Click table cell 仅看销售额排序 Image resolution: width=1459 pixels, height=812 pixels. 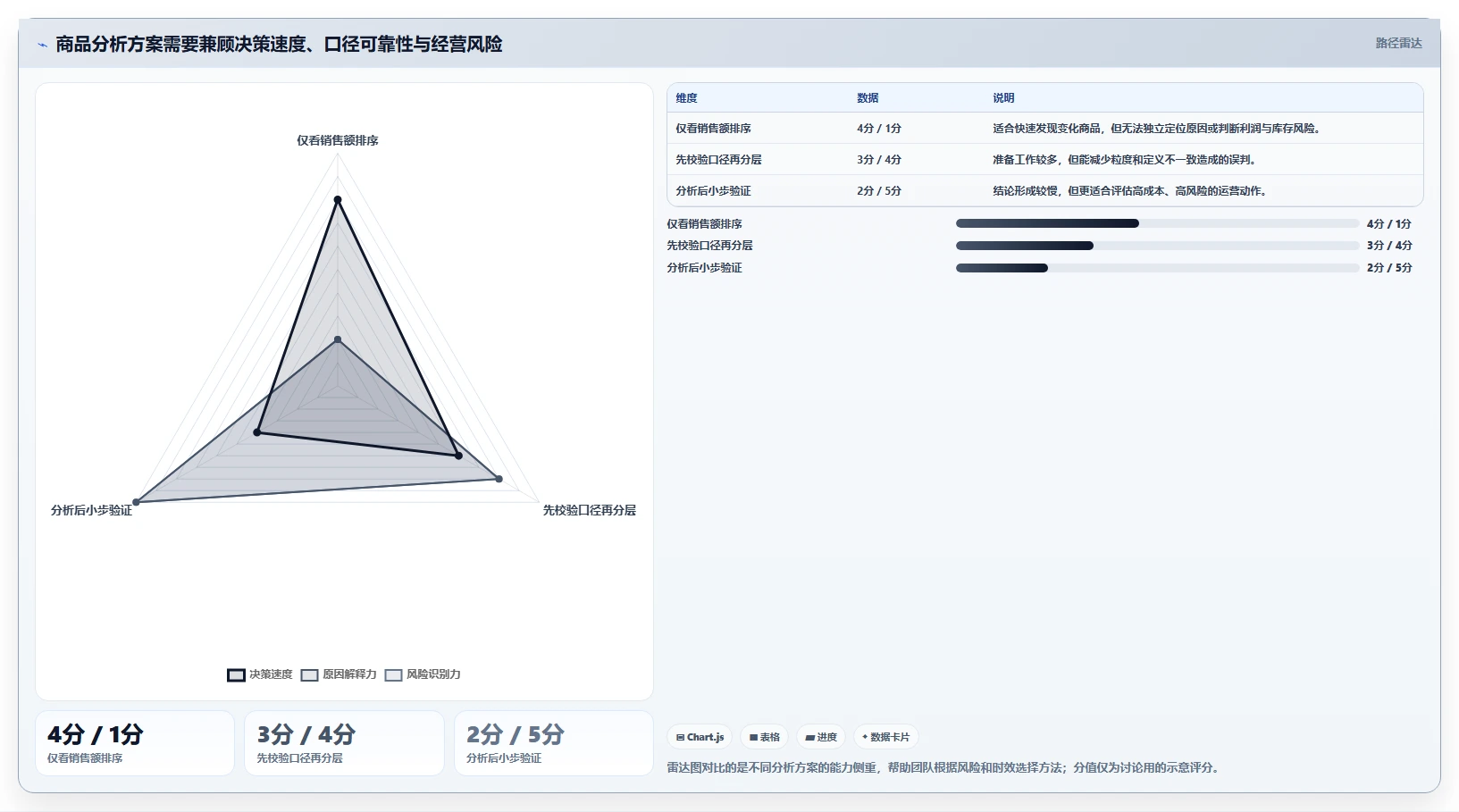pos(713,129)
